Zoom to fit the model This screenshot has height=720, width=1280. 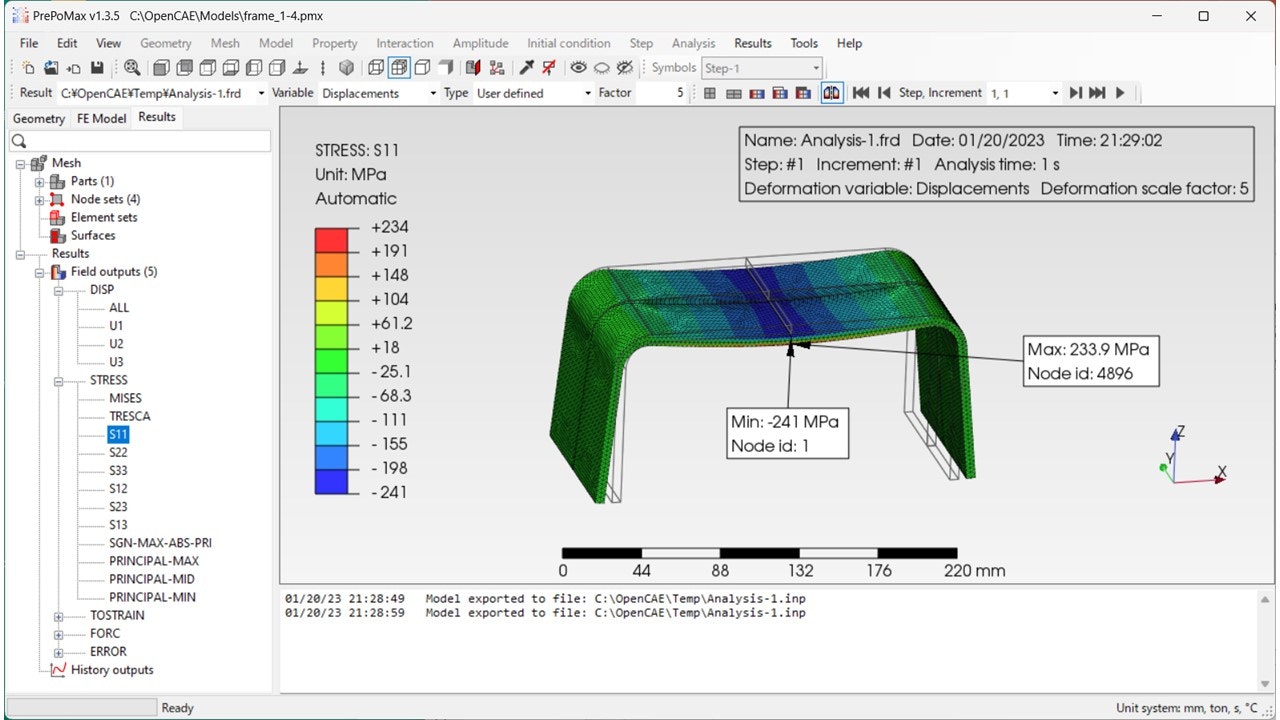pos(132,68)
